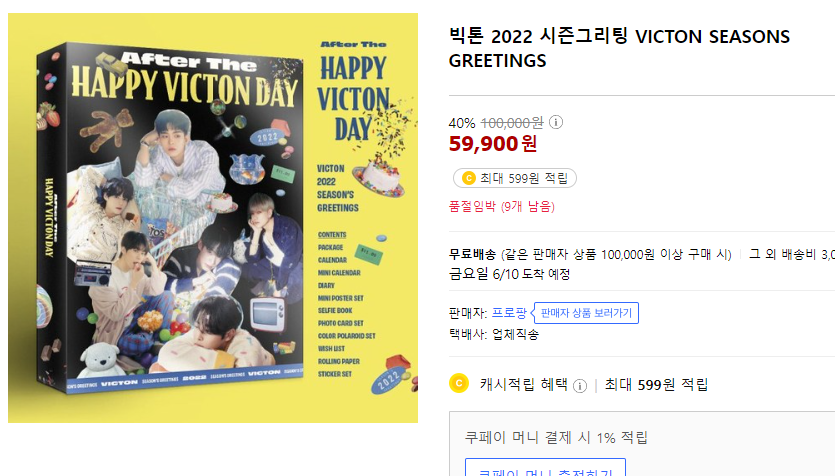Click the 품절임박 (9개 남음) stock notice
The height and width of the screenshot is (476, 835).
502,207
